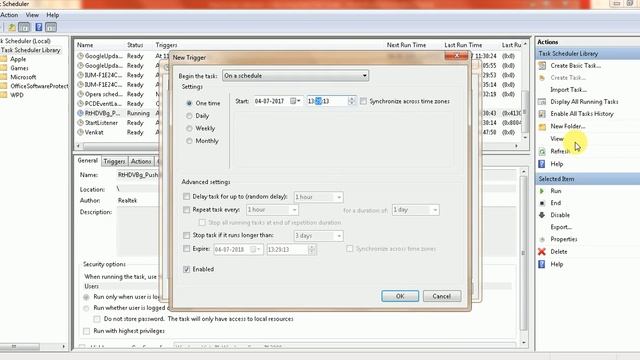Click Cancel in New Trigger dialog

pos(442,296)
